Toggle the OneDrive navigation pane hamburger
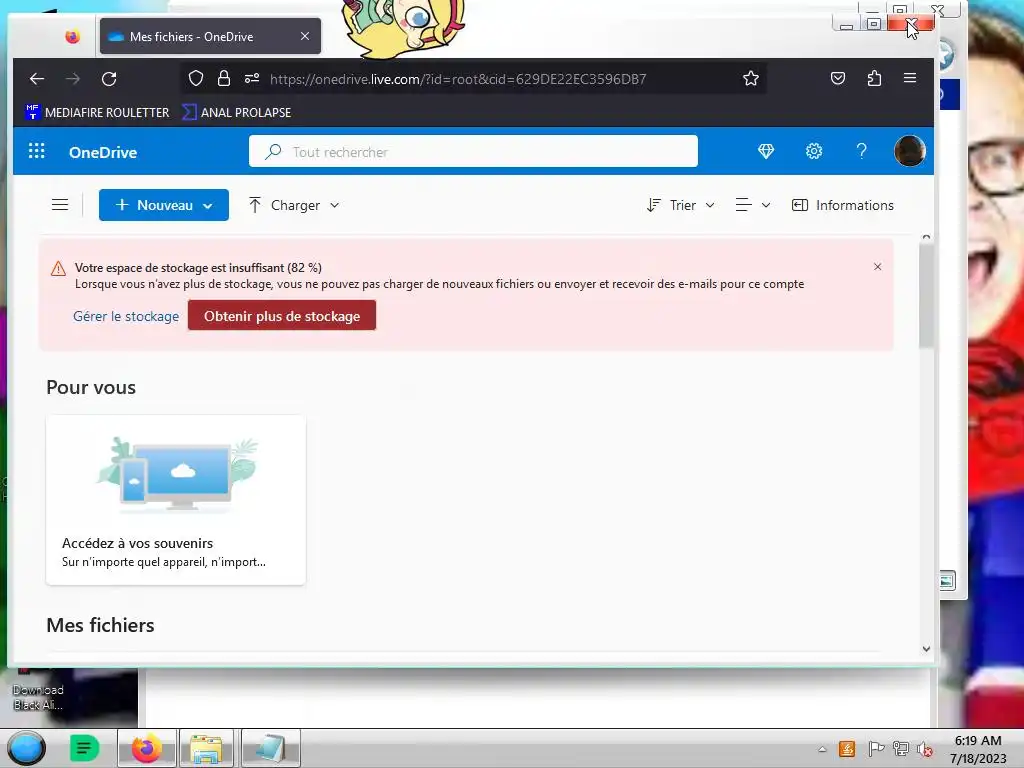Image resolution: width=1024 pixels, height=768 pixels. pos(60,205)
